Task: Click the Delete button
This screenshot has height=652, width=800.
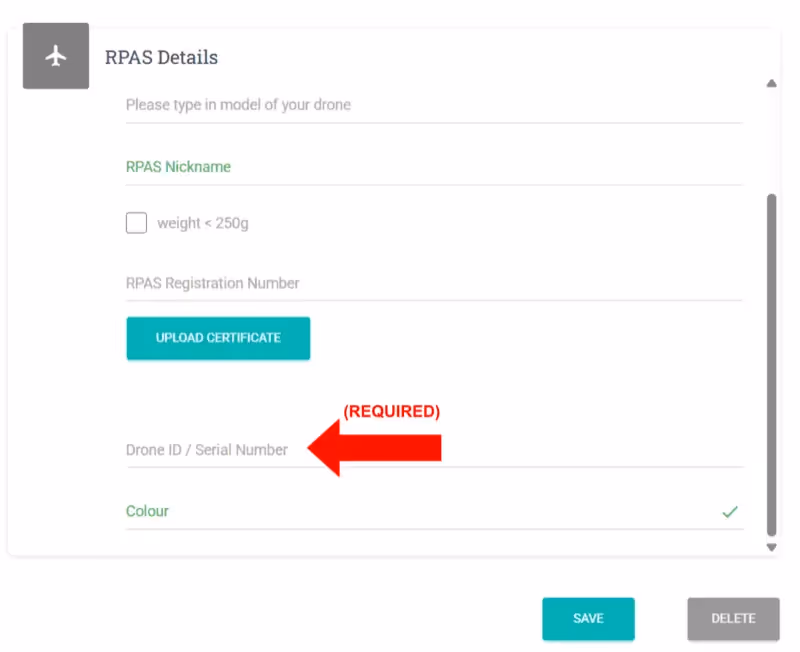Action: (x=733, y=619)
